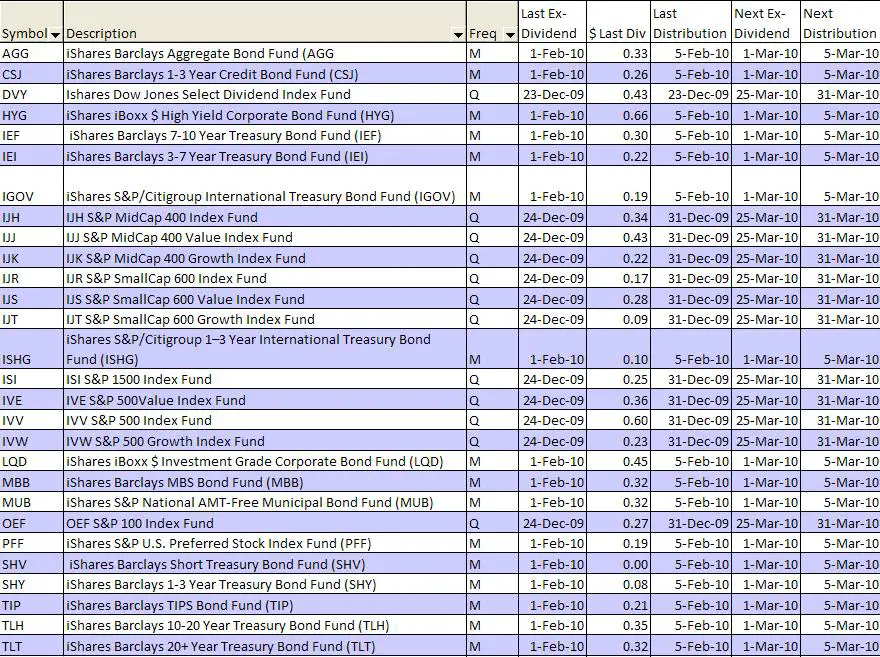Click the IJJ symbol cell

(x=32, y=237)
